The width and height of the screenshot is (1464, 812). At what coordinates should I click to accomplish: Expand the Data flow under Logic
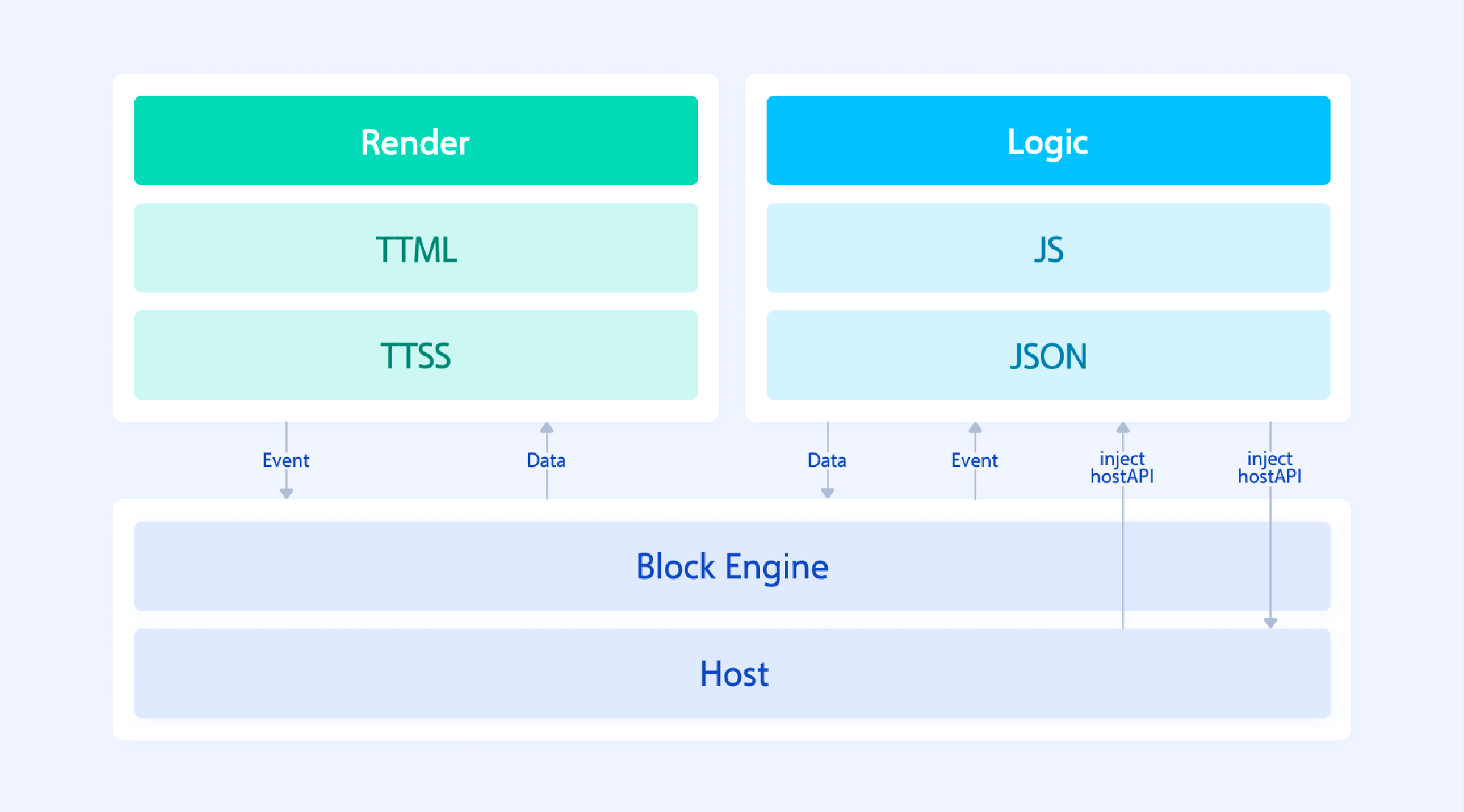pyautogui.click(x=826, y=461)
